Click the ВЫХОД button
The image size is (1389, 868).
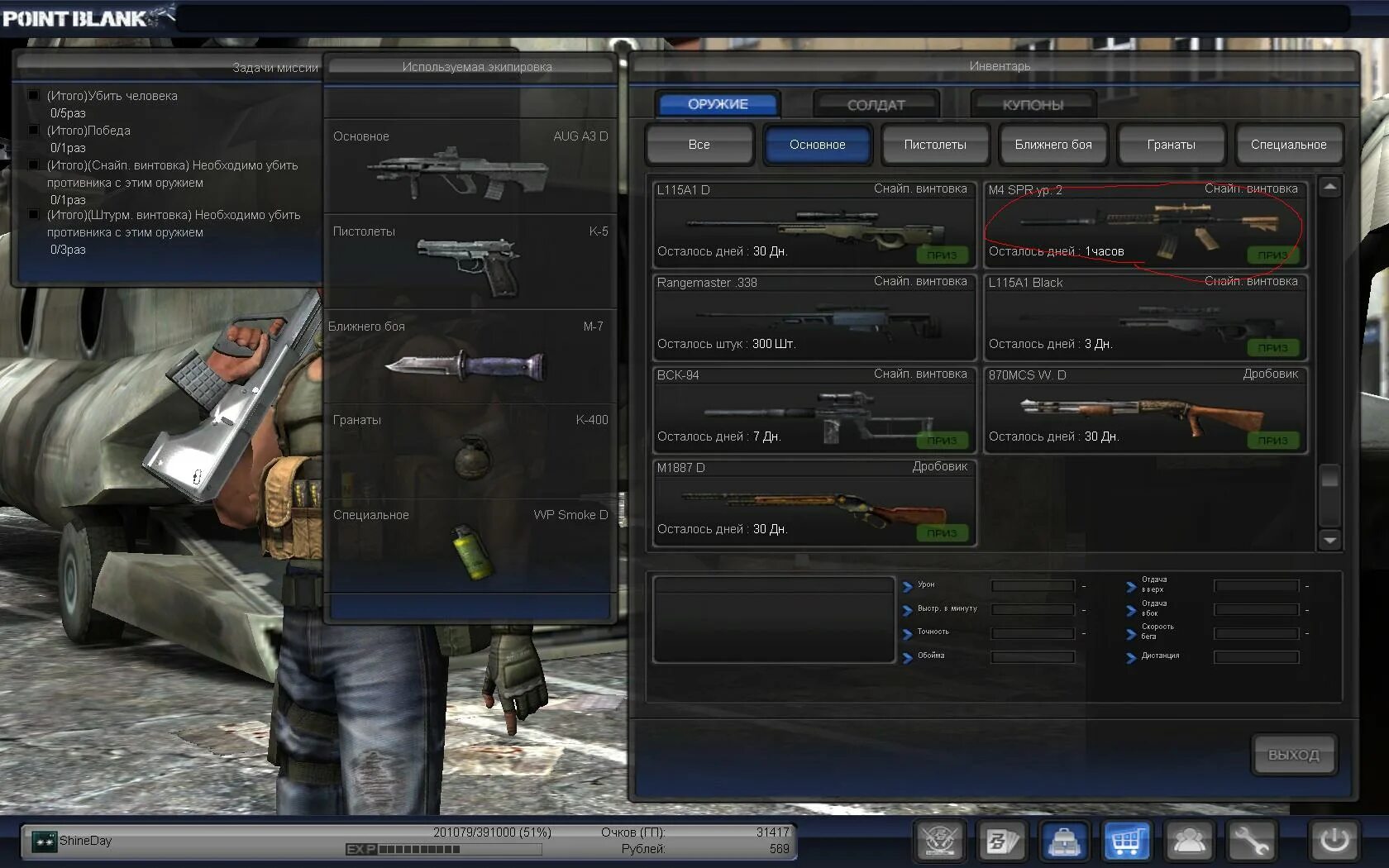[1294, 755]
